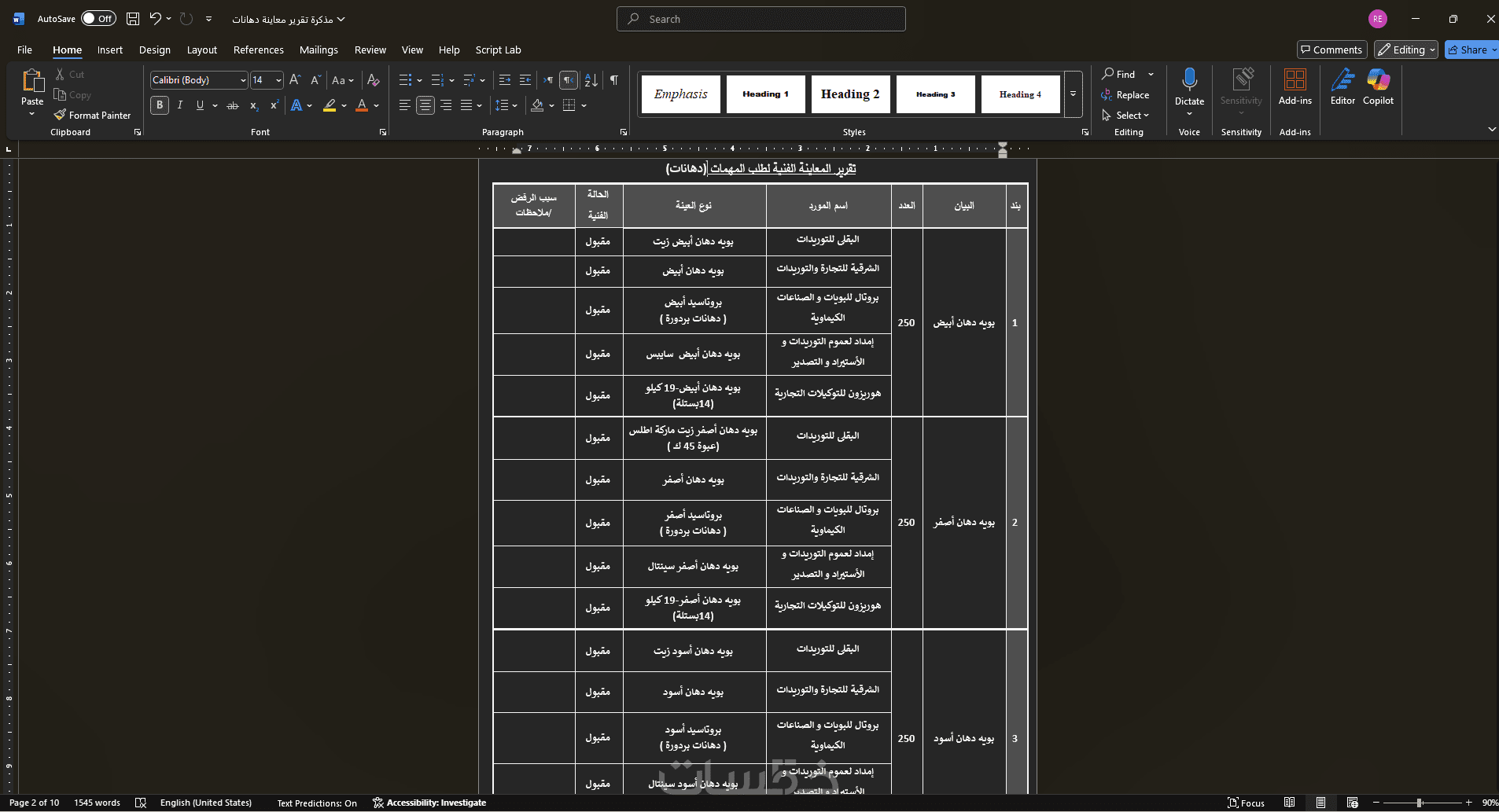Screen dimensions: 1499x812
Task: Open the RE account profile avatar
Action: pos(1378,19)
